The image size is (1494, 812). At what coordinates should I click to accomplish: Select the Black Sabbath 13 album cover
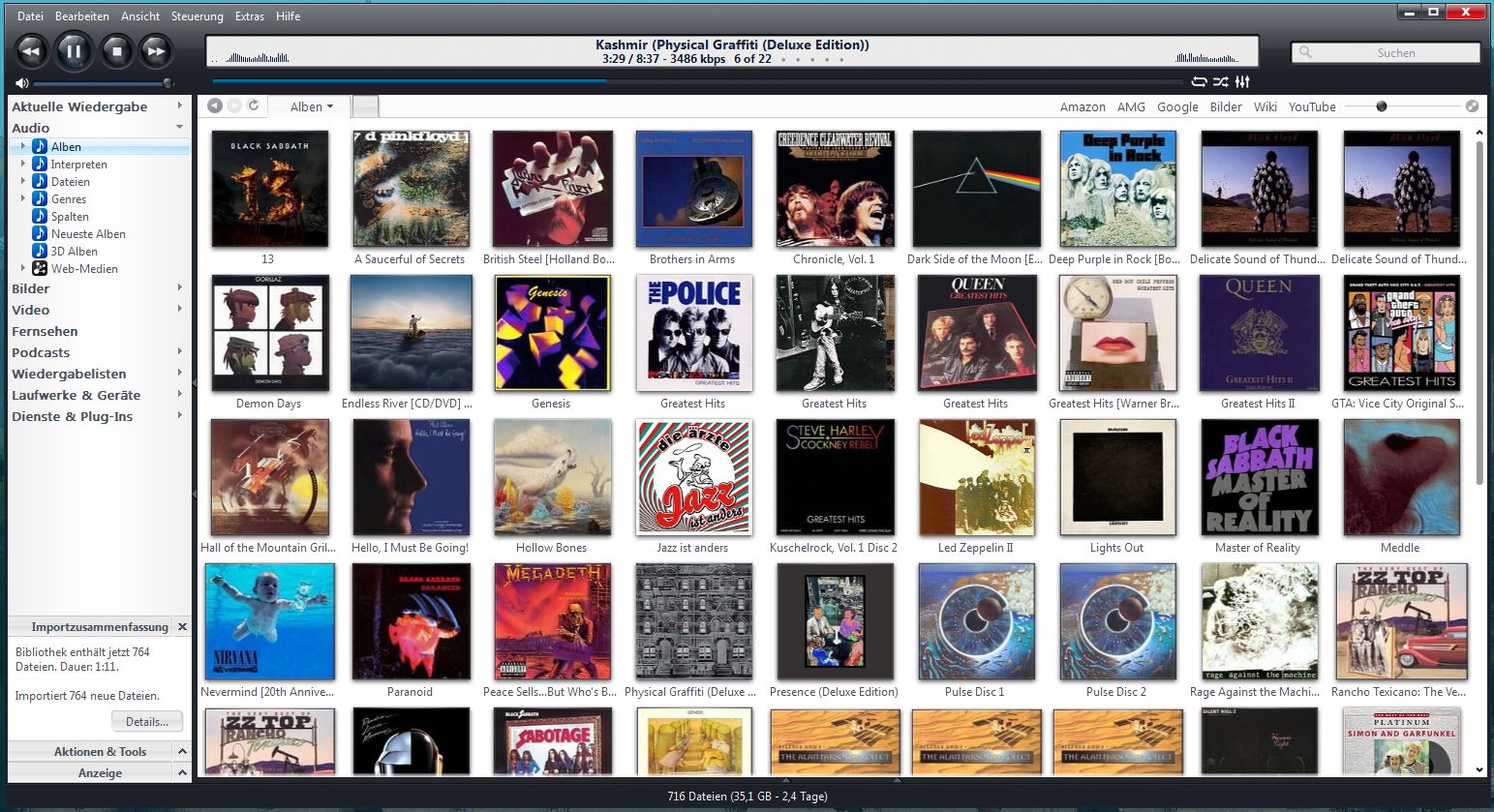(269, 189)
